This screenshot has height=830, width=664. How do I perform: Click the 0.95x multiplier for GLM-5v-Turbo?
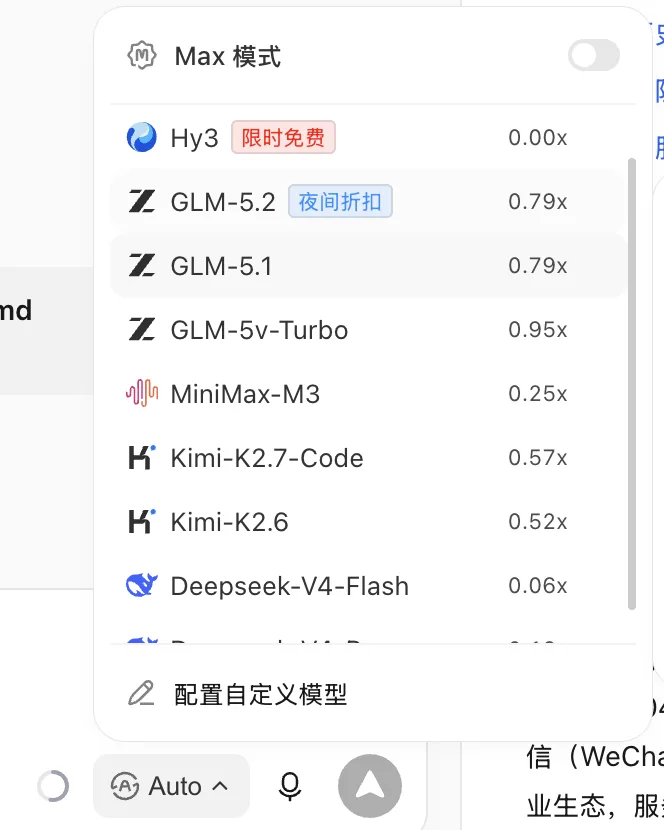pyautogui.click(x=537, y=330)
